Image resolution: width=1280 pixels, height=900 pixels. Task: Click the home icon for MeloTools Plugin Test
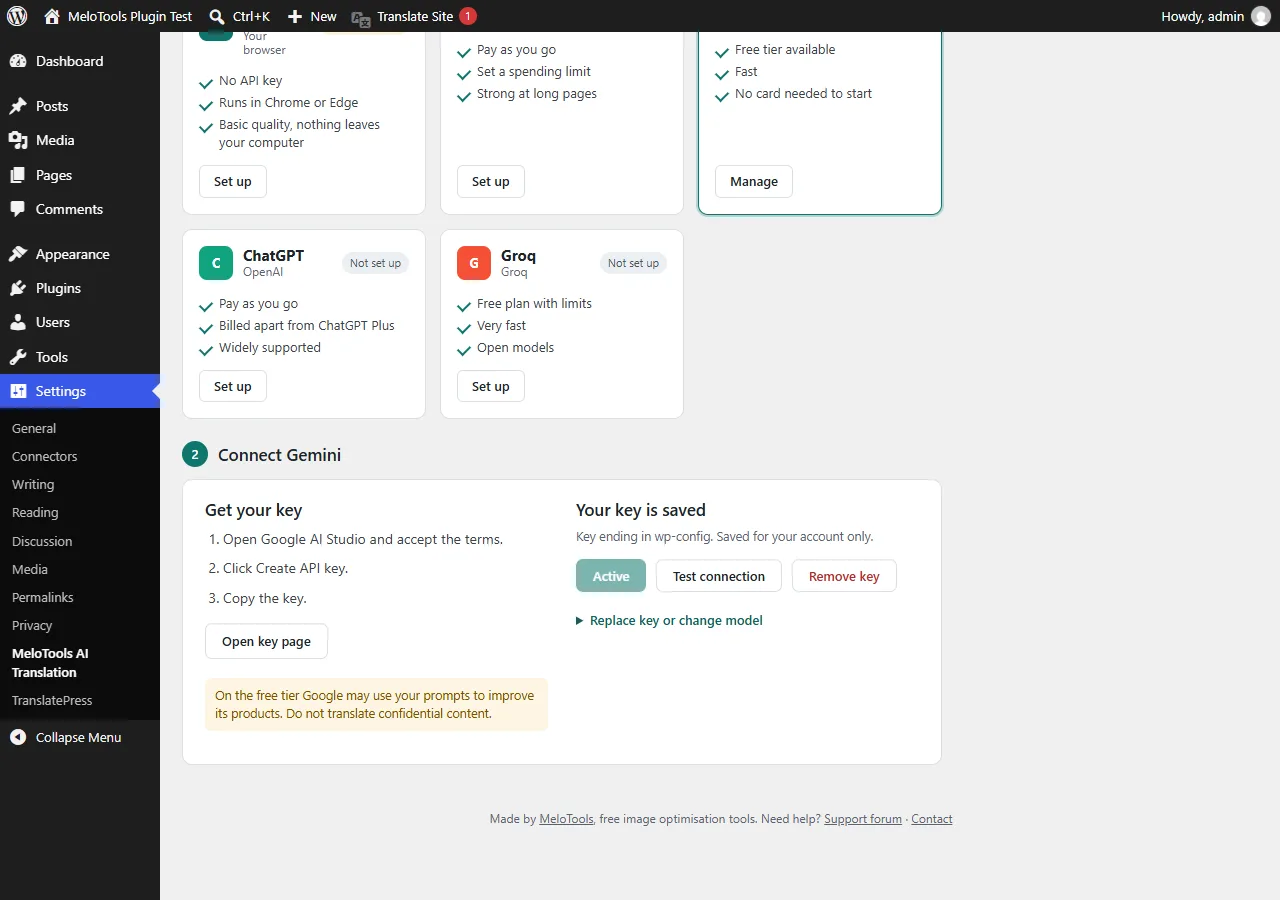click(52, 16)
